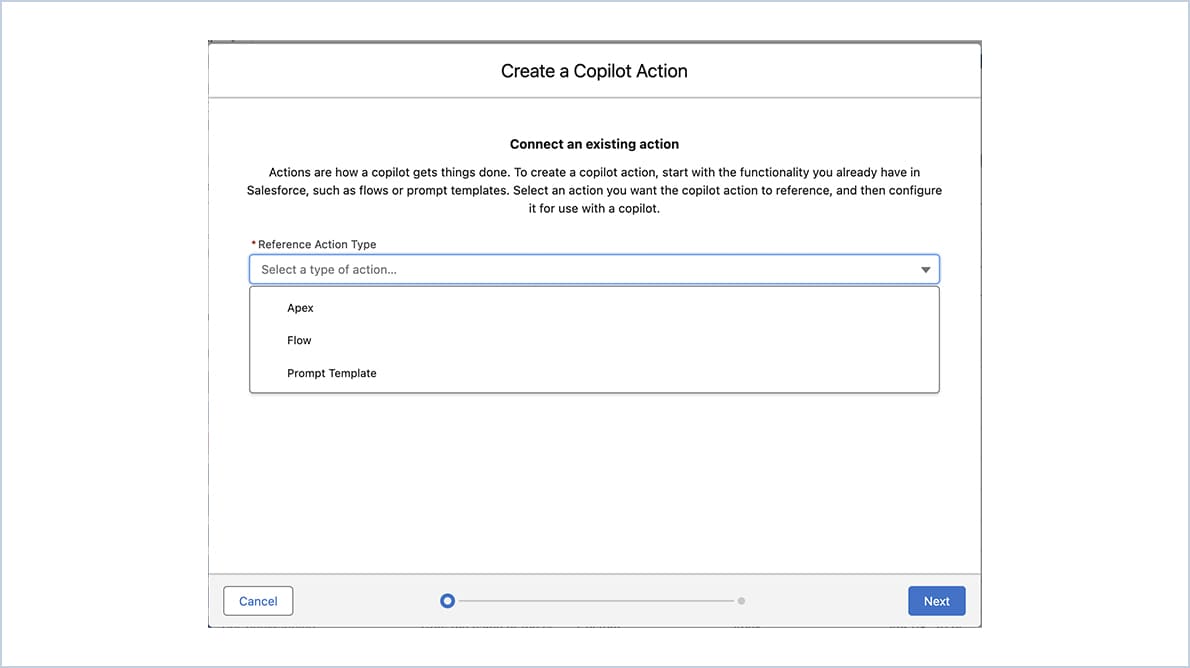Click the instructional text paragraph
This screenshot has height=668, width=1190.
tap(594, 190)
